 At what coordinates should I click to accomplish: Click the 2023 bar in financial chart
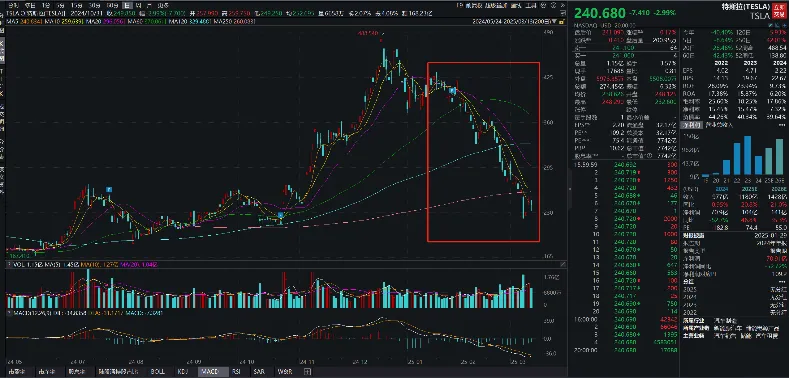(x=748, y=155)
